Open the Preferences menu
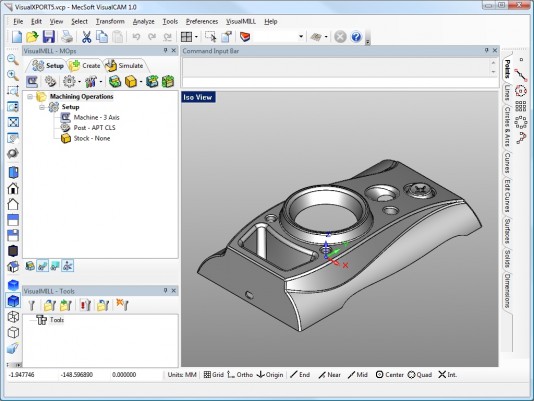Screen dimensions: 534x401 pos(202,21)
